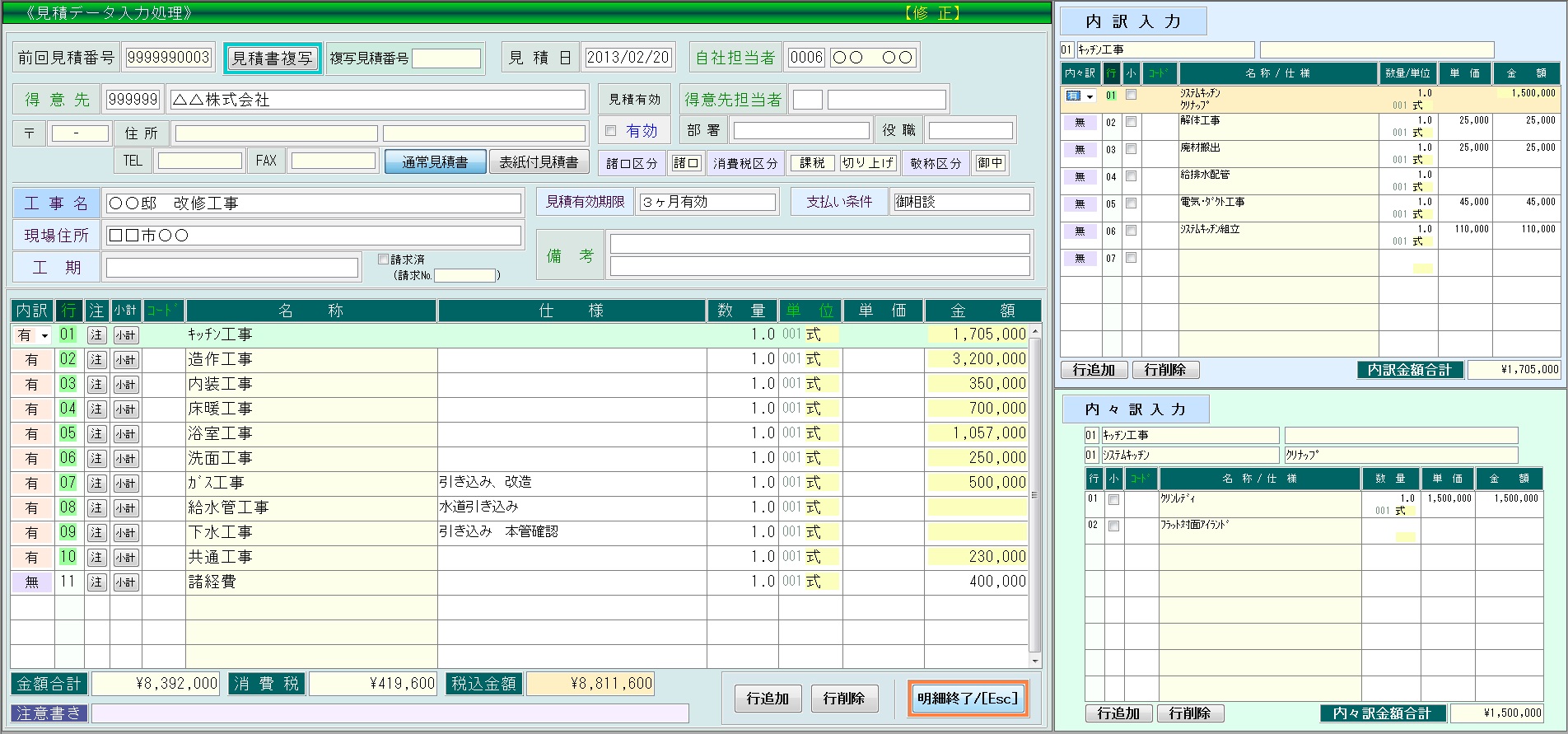
Task: Click 有 内訳 cell on row 02 造作工事
Action: click(31, 360)
